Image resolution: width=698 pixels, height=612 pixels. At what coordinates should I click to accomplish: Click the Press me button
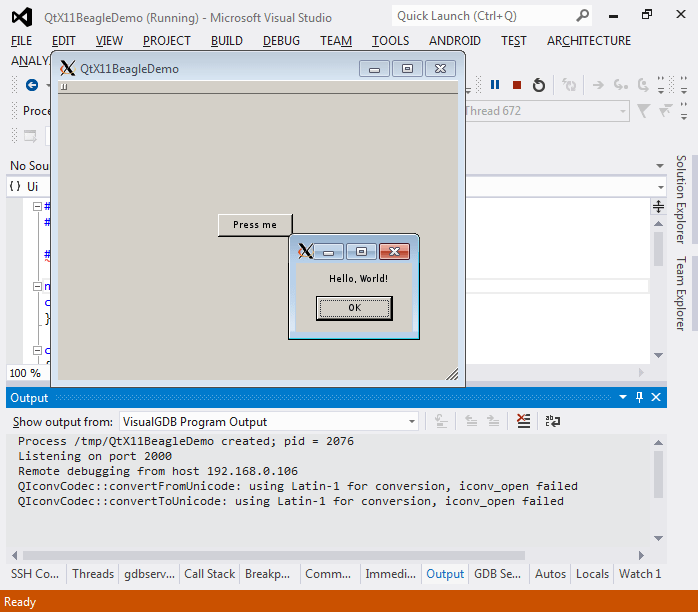[x=255, y=225]
